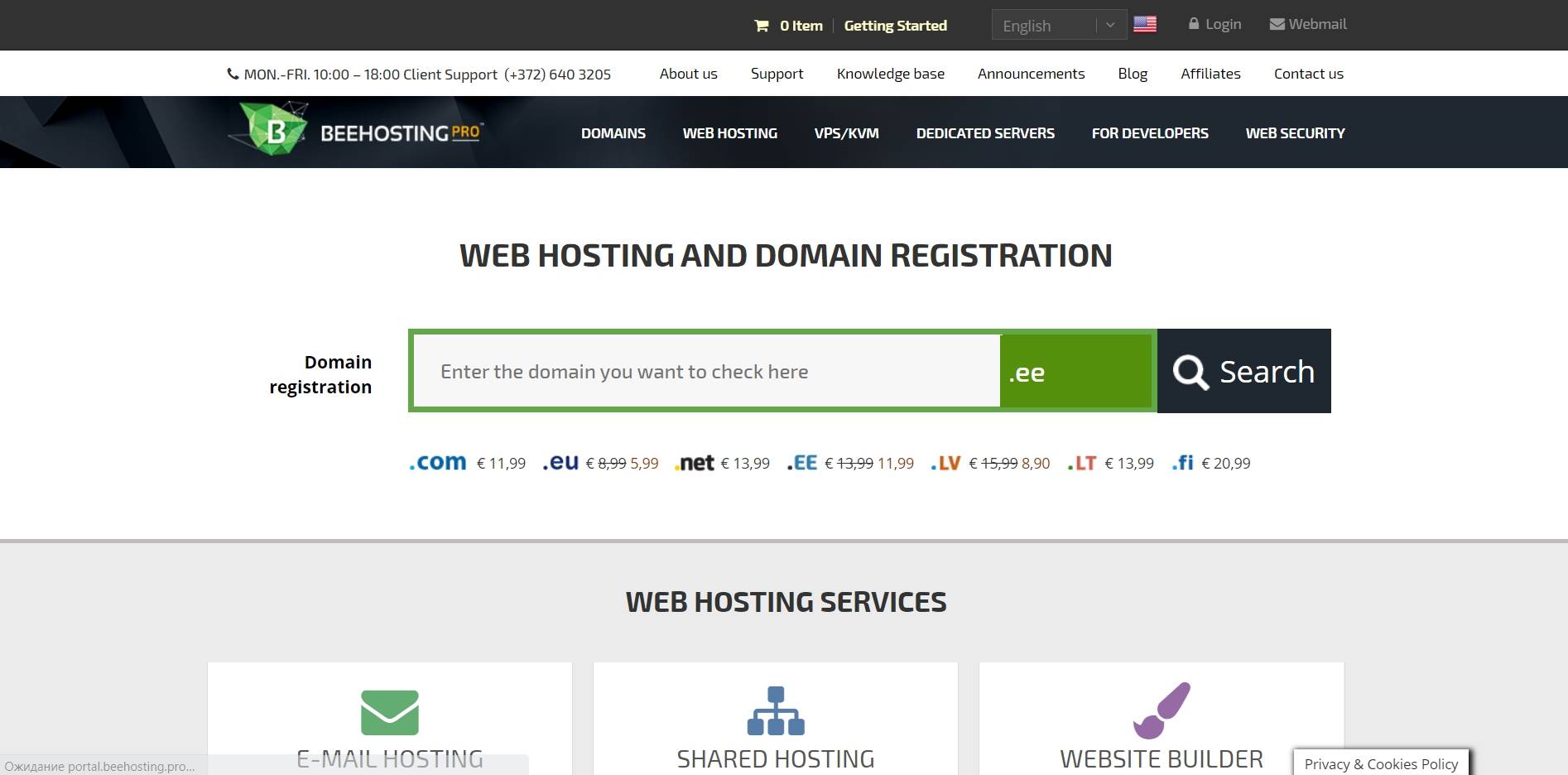Click the € 13,99 .LT price

point(1129,464)
